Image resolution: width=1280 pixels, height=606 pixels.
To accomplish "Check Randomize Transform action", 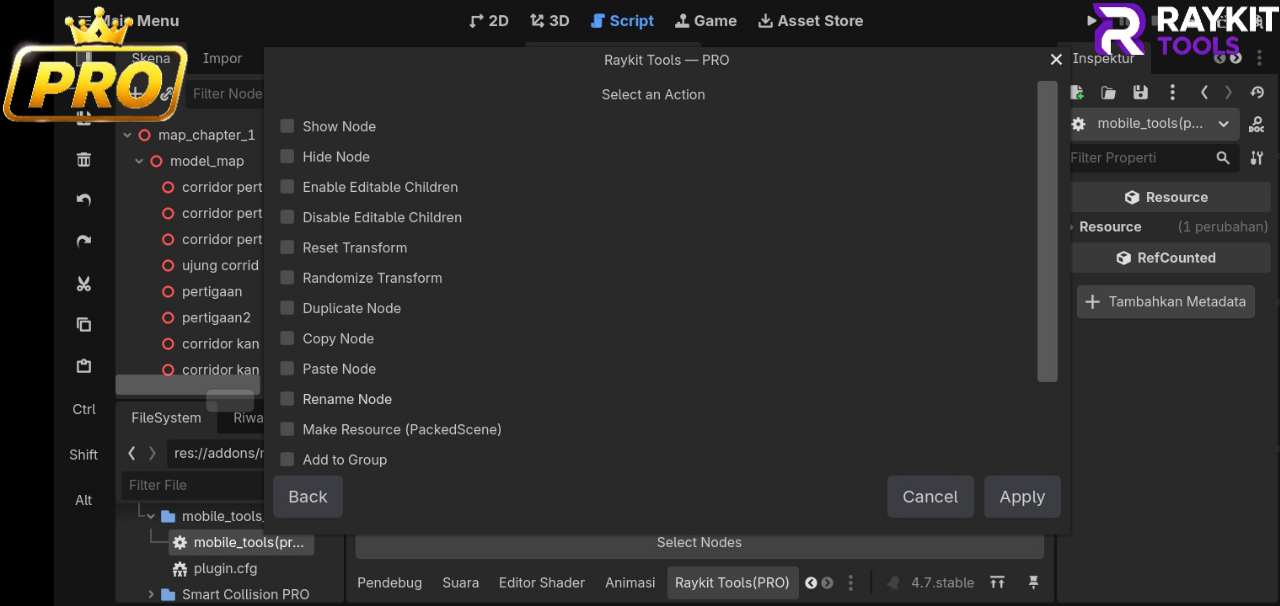I will click(x=287, y=277).
